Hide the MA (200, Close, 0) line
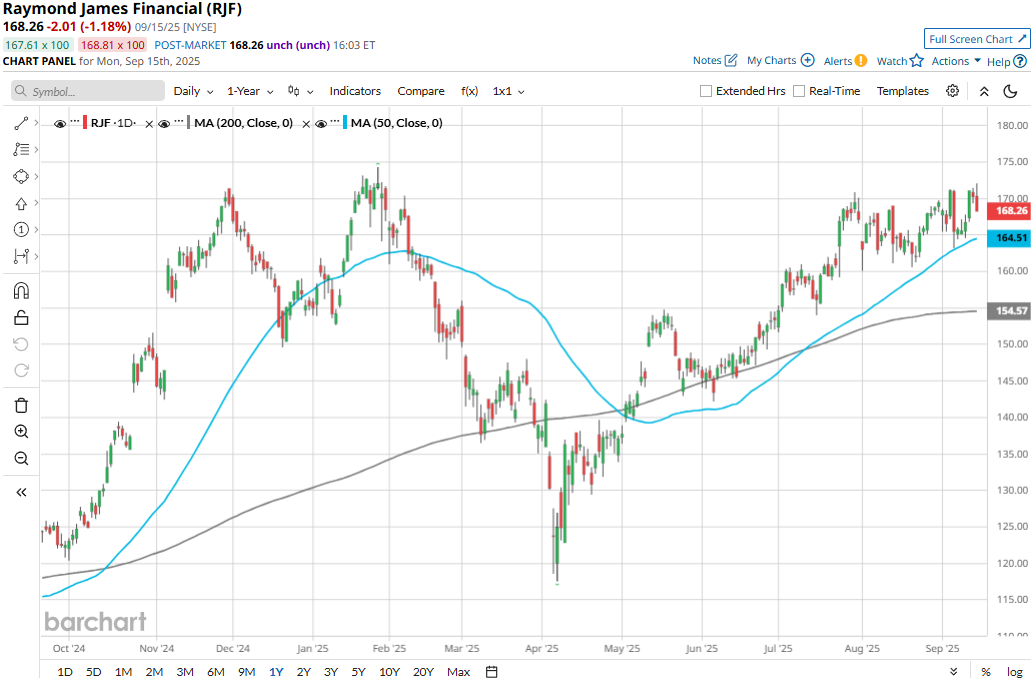Screen dimensions: 1032x678 pyautogui.click(x=164, y=124)
